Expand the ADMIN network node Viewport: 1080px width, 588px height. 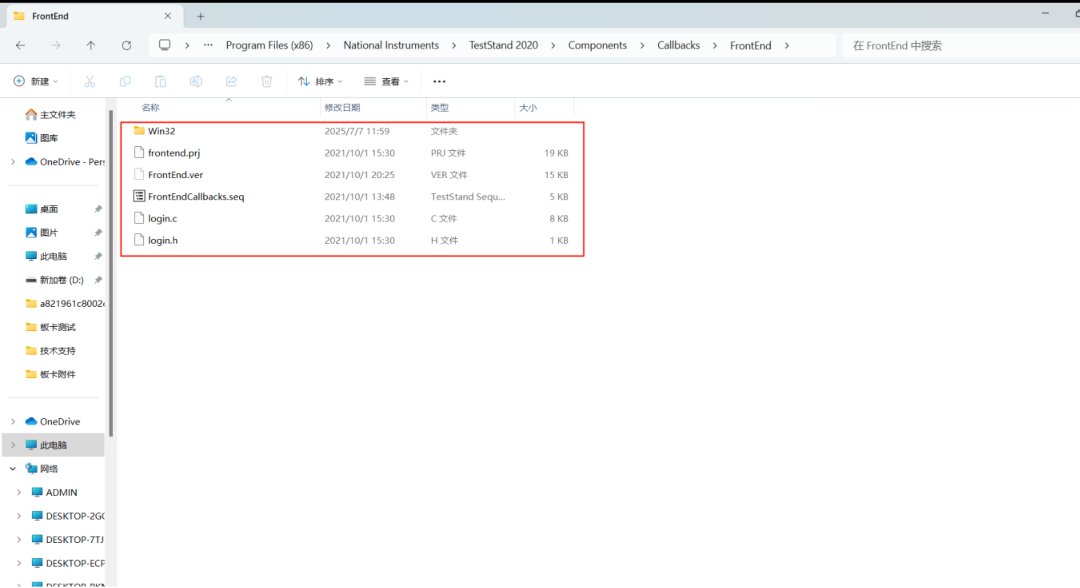click(19, 492)
